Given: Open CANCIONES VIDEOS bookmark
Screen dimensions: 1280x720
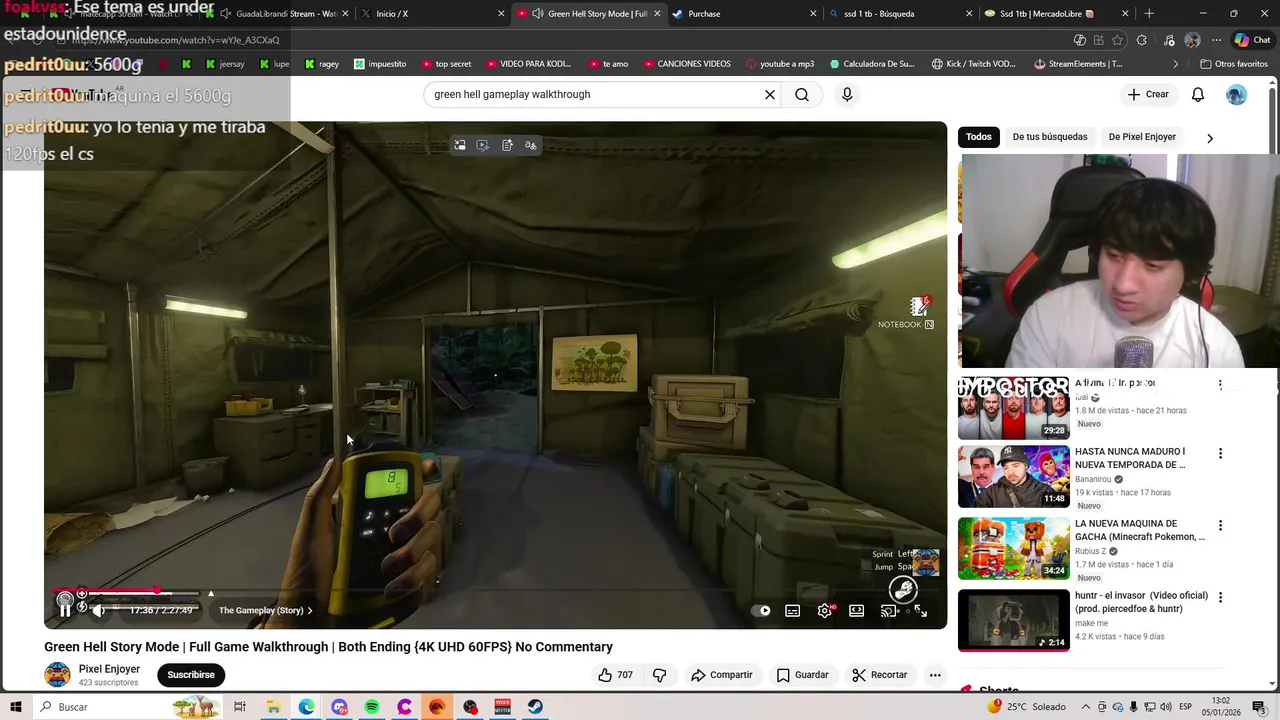Looking at the screenshot, I should [686, 64].
